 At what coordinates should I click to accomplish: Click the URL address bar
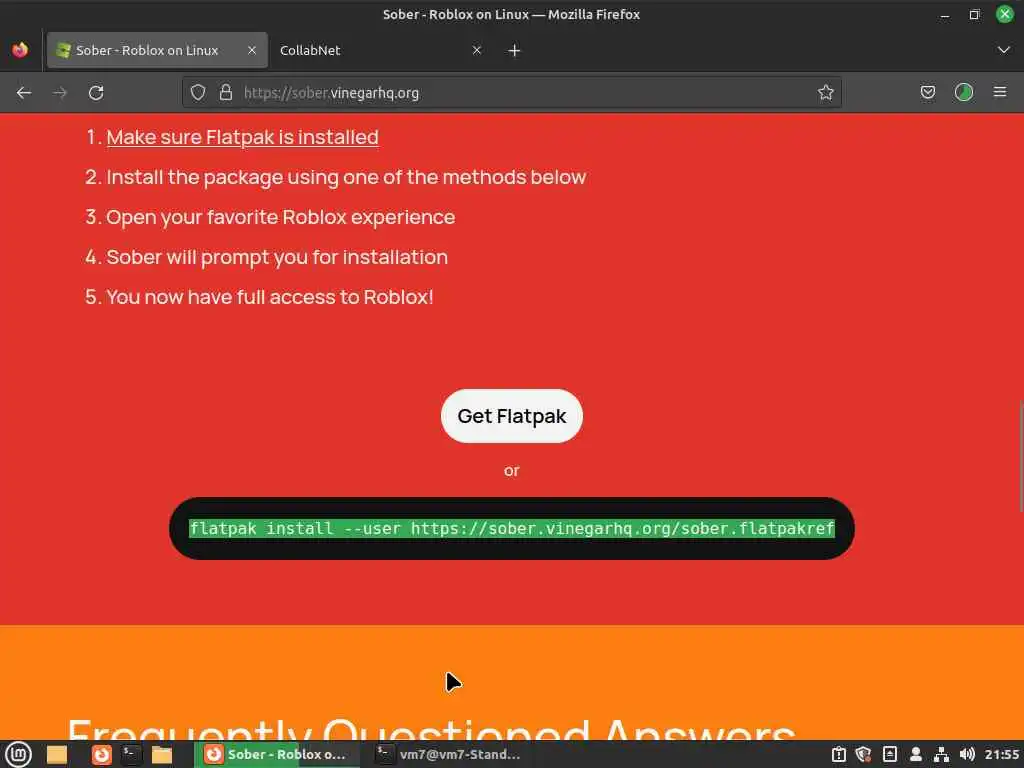[511, 93]
